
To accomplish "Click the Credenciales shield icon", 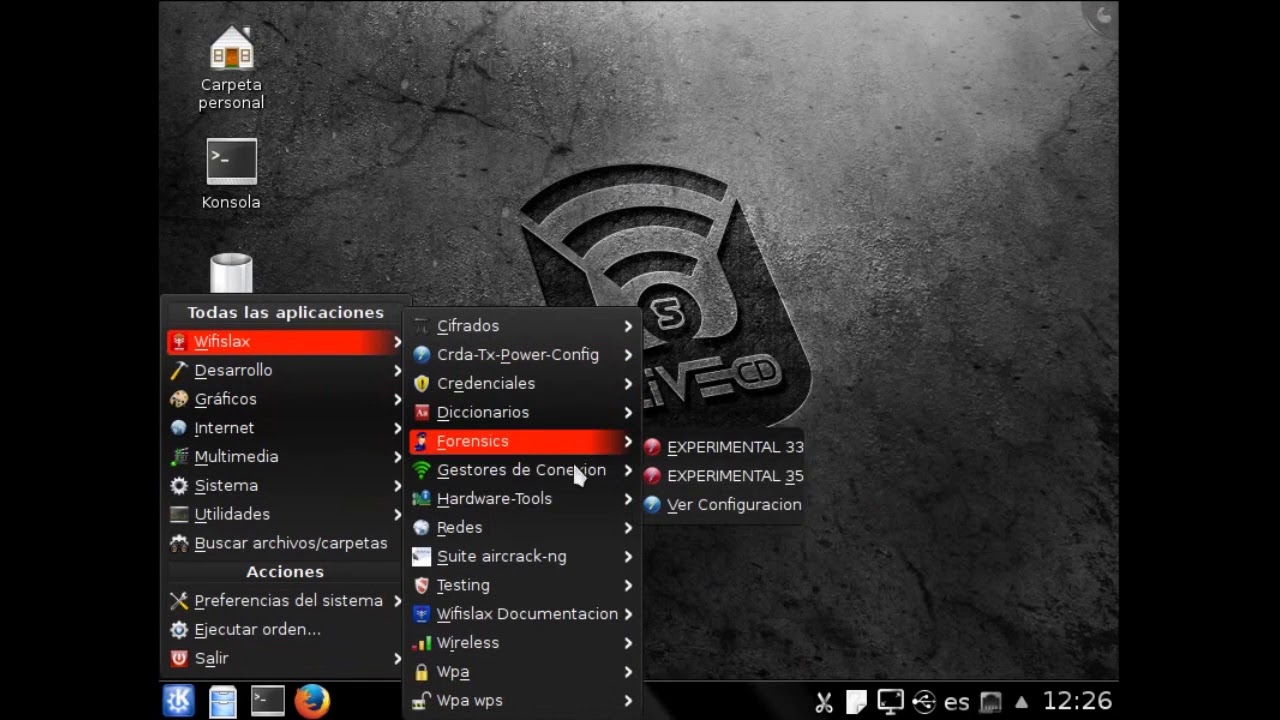I will click(422, 384).
